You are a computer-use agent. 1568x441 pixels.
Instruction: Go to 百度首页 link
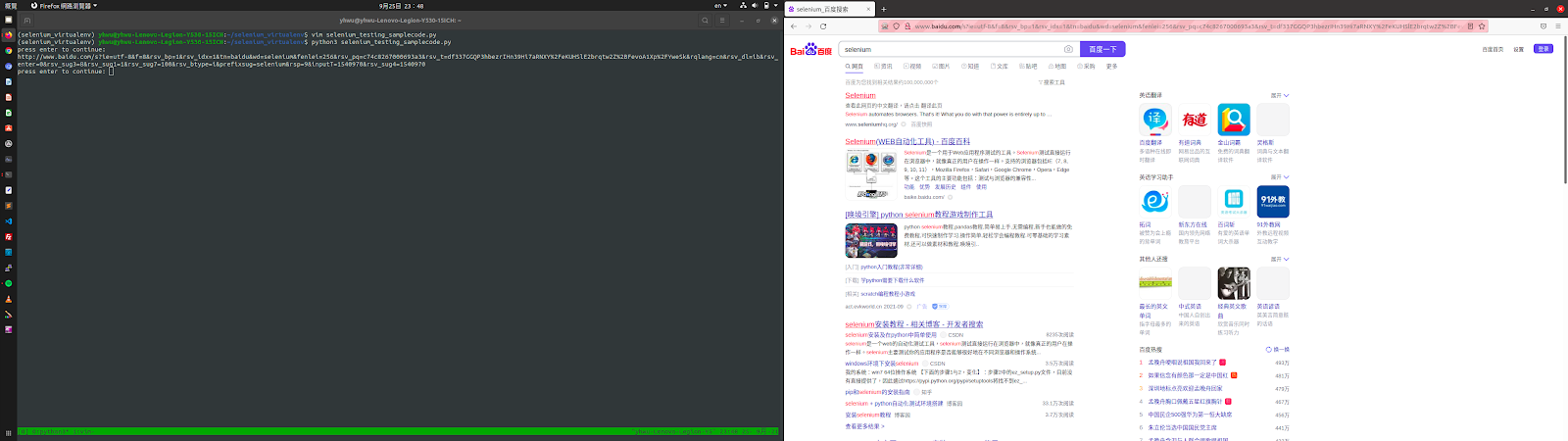click(x=1493, y=49)
